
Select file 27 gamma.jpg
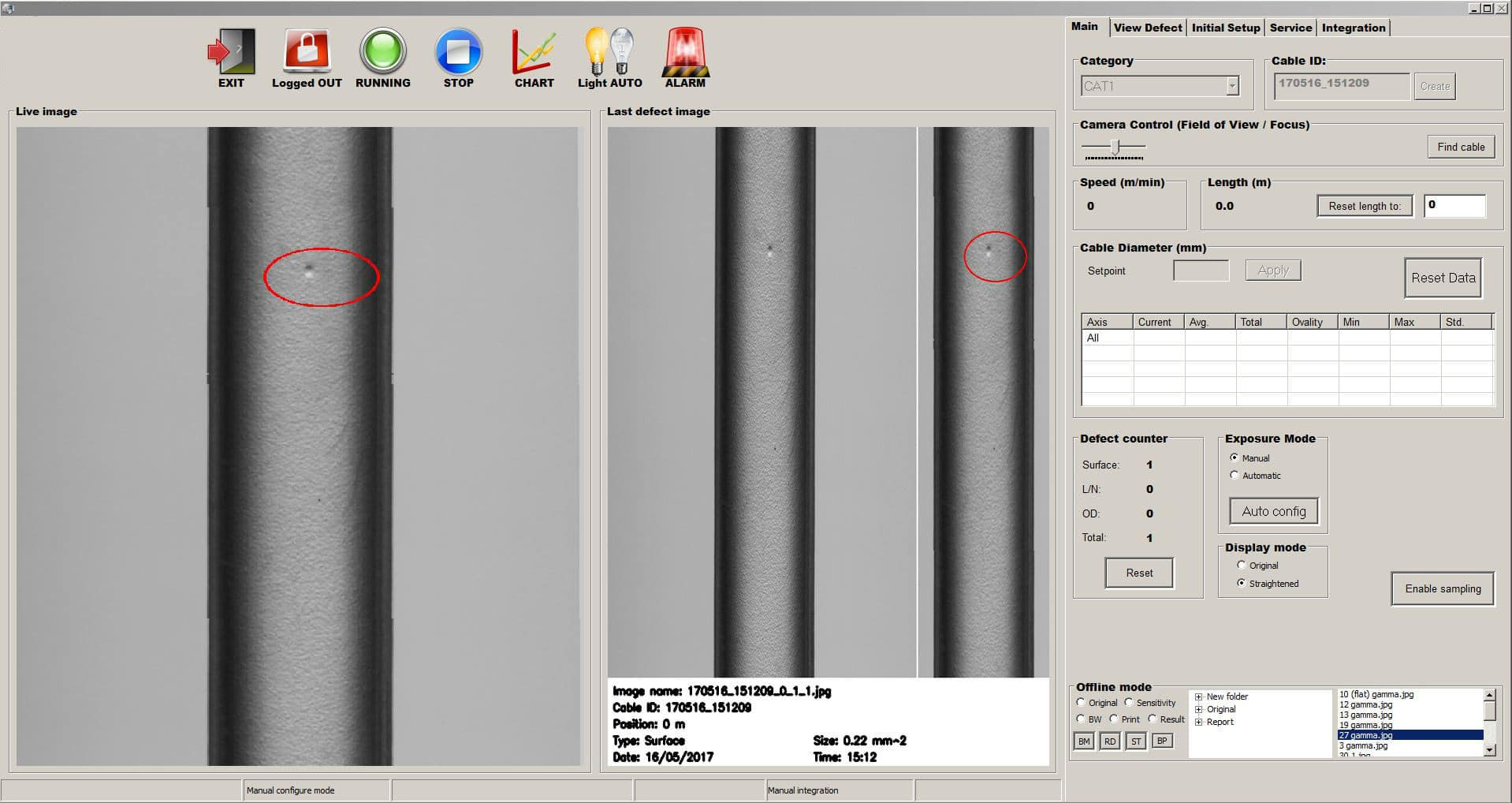click(x=1410, y=735)
